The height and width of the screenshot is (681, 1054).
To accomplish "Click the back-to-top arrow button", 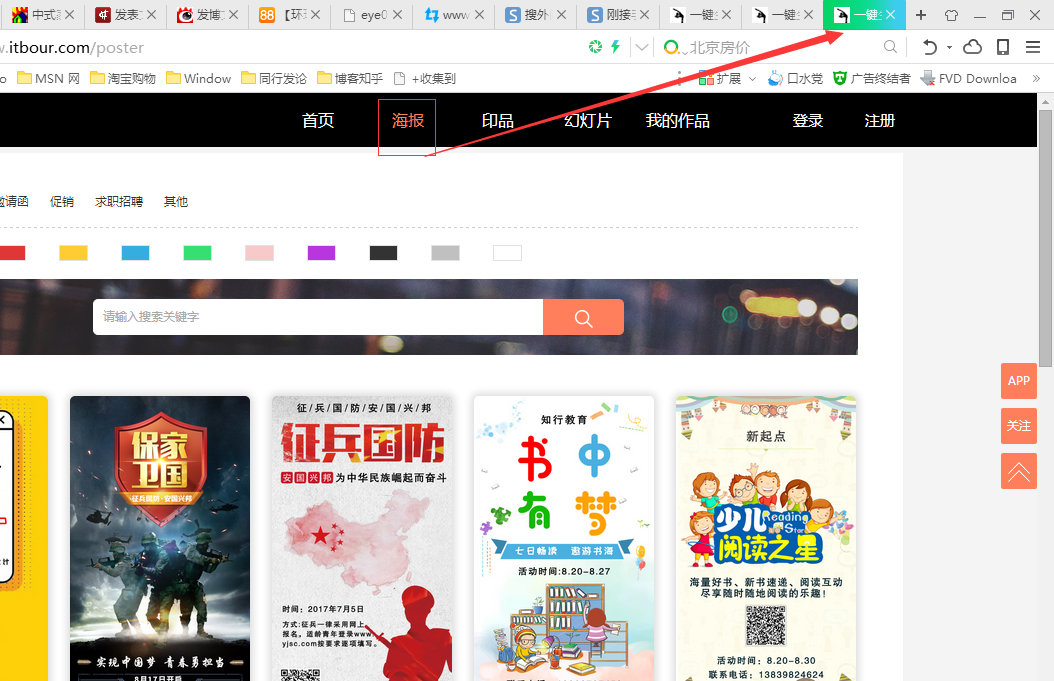I will [1018, 471].
